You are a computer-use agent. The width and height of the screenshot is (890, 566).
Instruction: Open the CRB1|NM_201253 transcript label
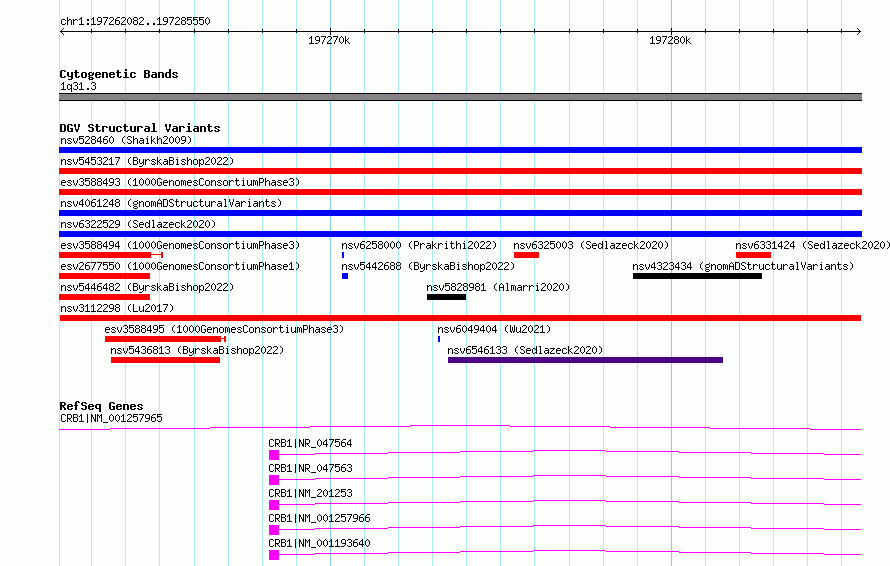310,493
